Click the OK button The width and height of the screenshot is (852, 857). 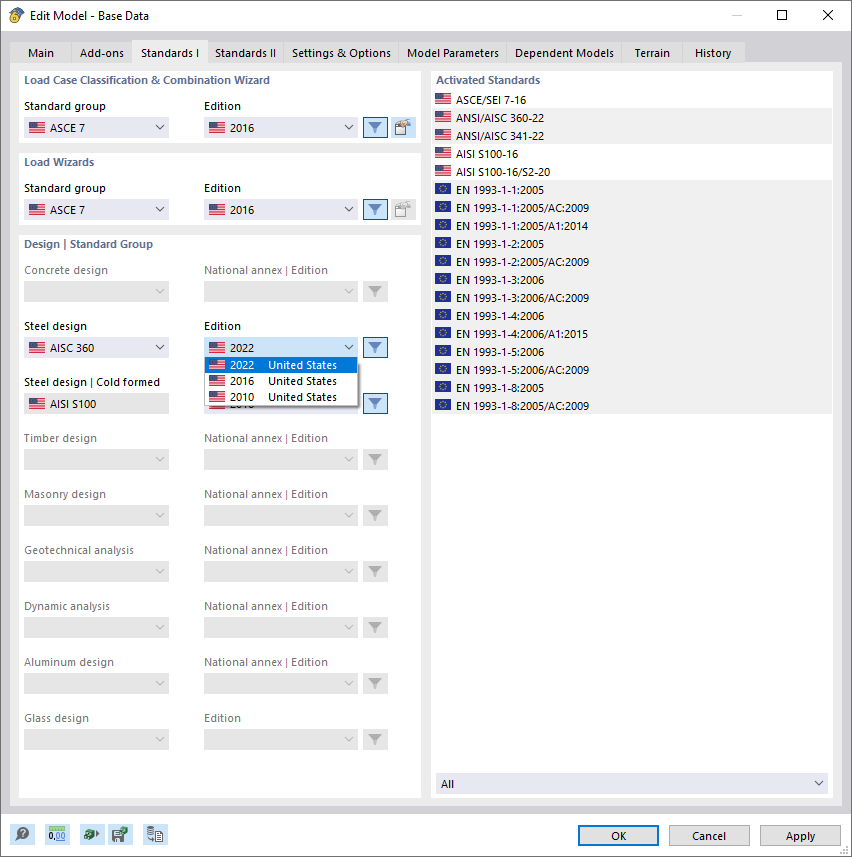point(618,836)
